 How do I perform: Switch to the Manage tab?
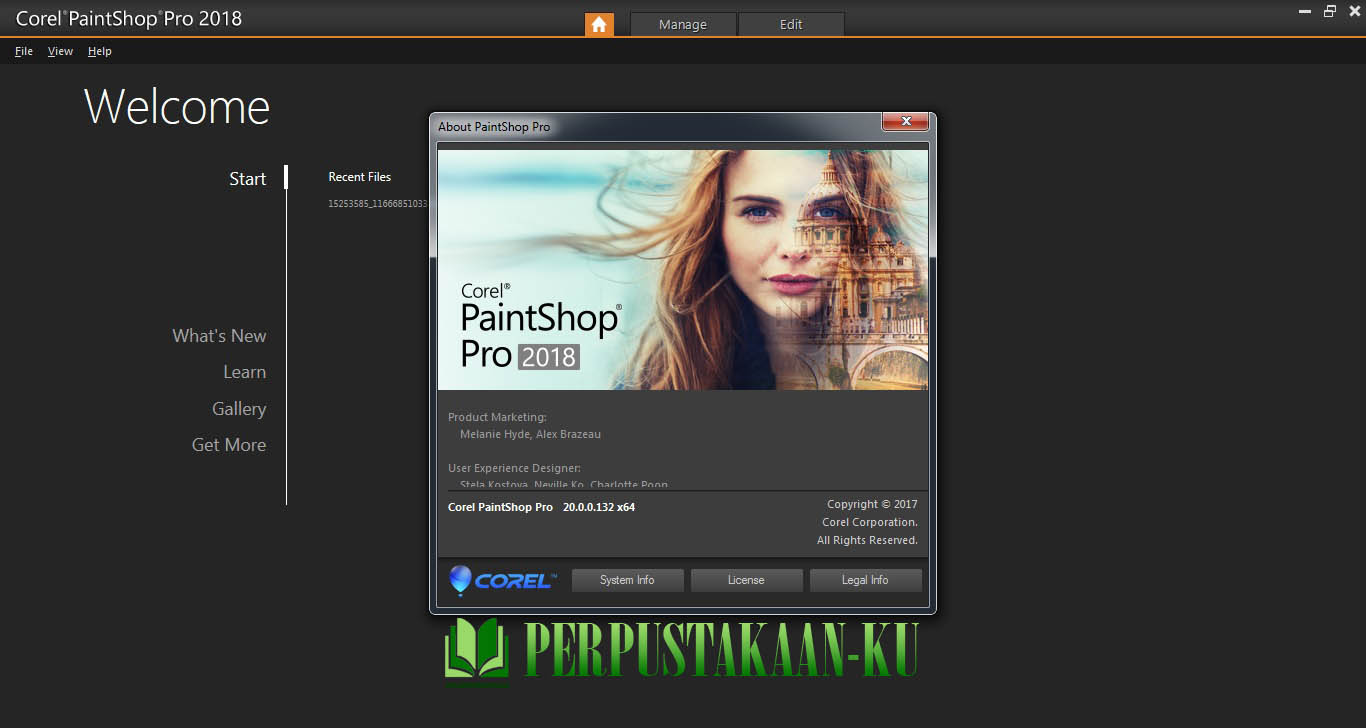click(x=683, y=24)
